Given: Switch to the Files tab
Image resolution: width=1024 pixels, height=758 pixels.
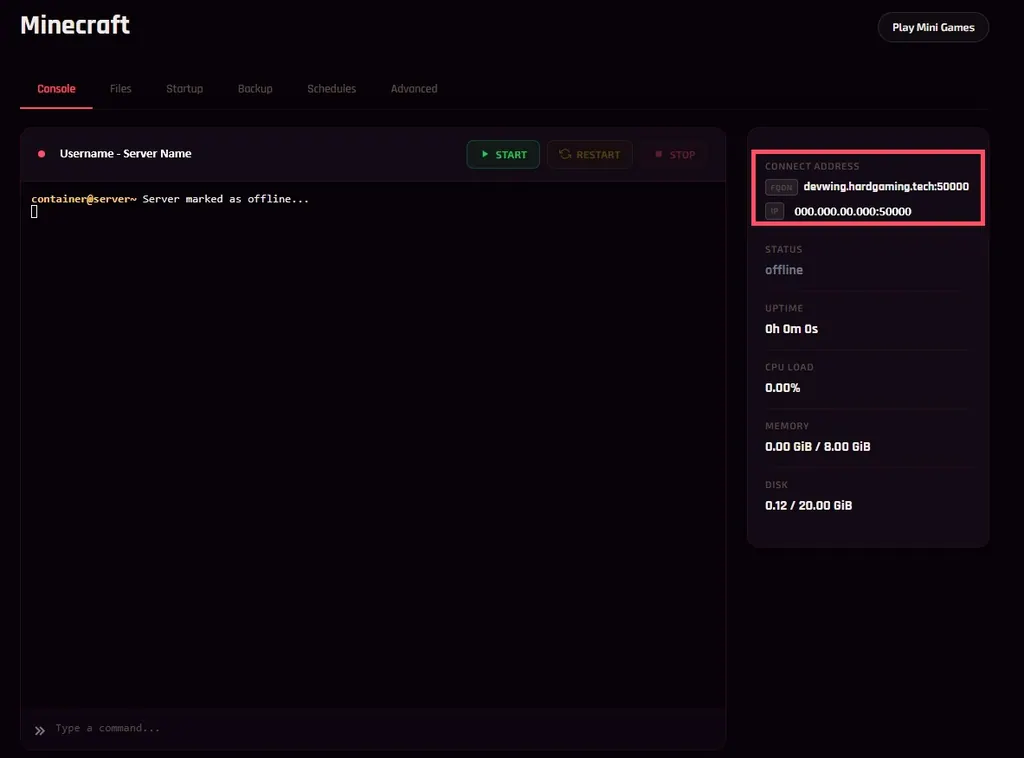Looking at the screenshot, I should point(120,89).
